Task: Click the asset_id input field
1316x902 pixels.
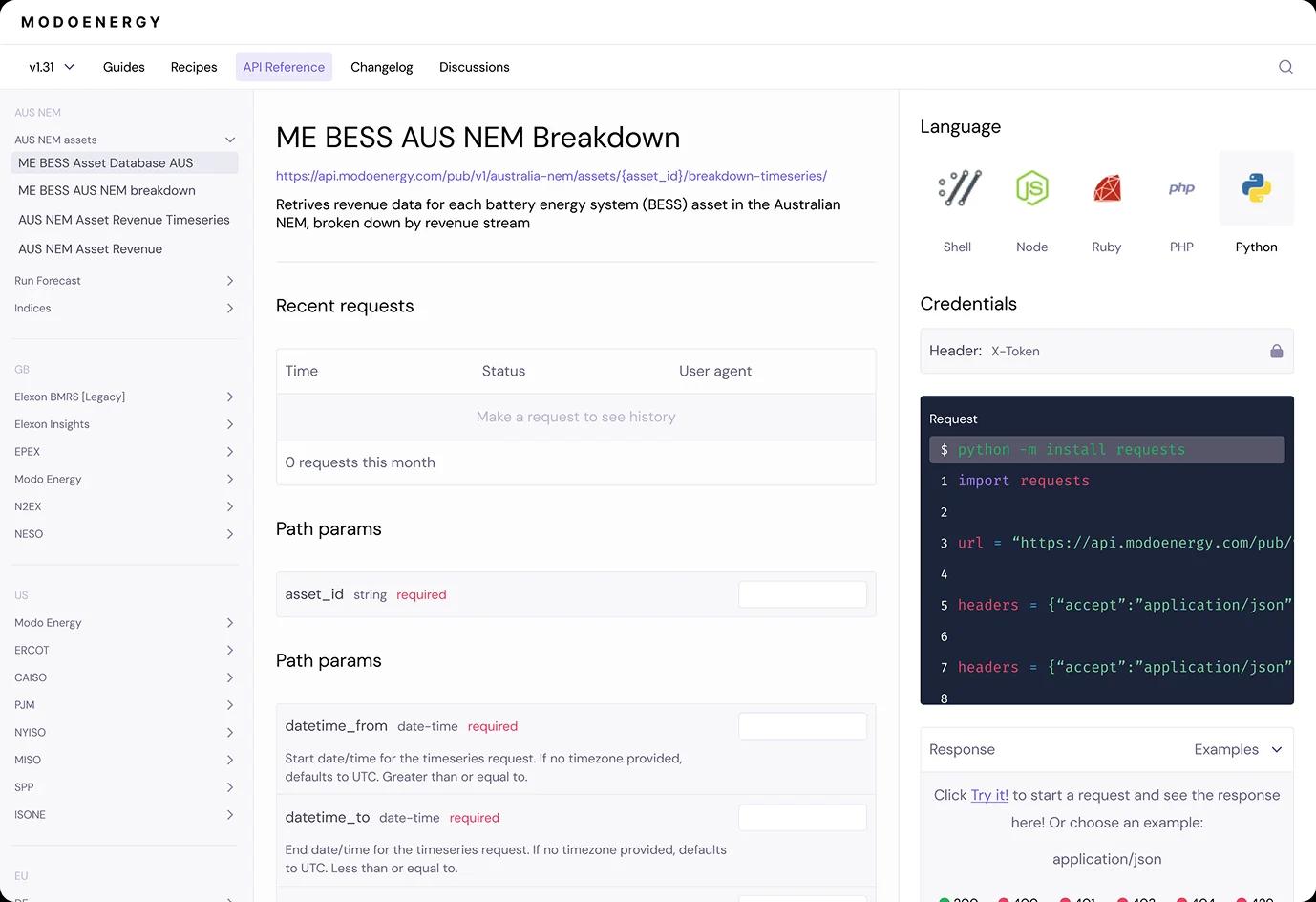Action: coord(802,594)
